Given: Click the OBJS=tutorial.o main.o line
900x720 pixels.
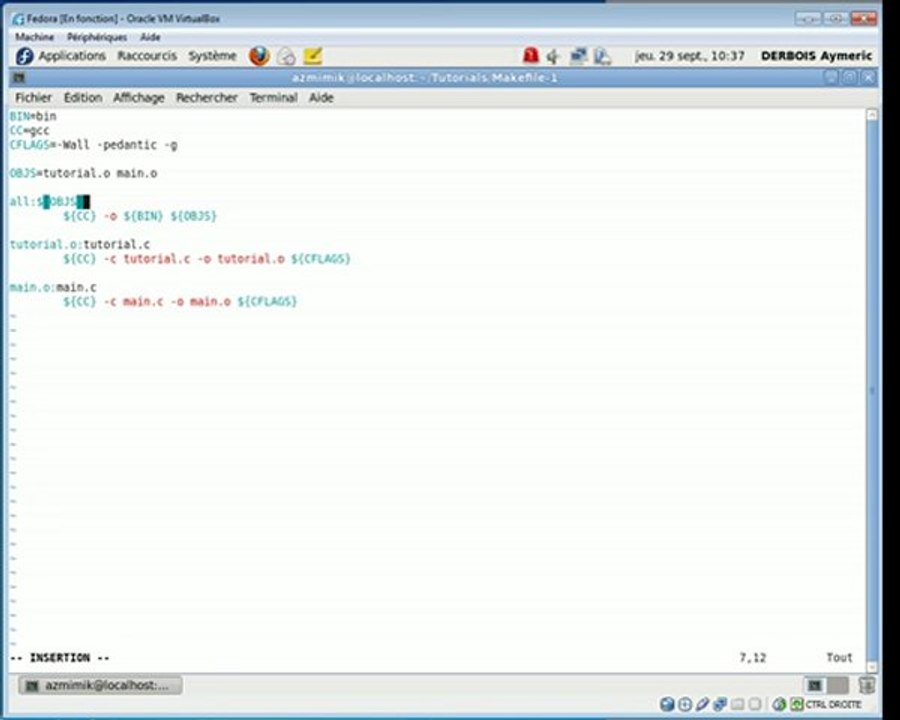Looking at the screenshot, I should click(x=83, y=173).
